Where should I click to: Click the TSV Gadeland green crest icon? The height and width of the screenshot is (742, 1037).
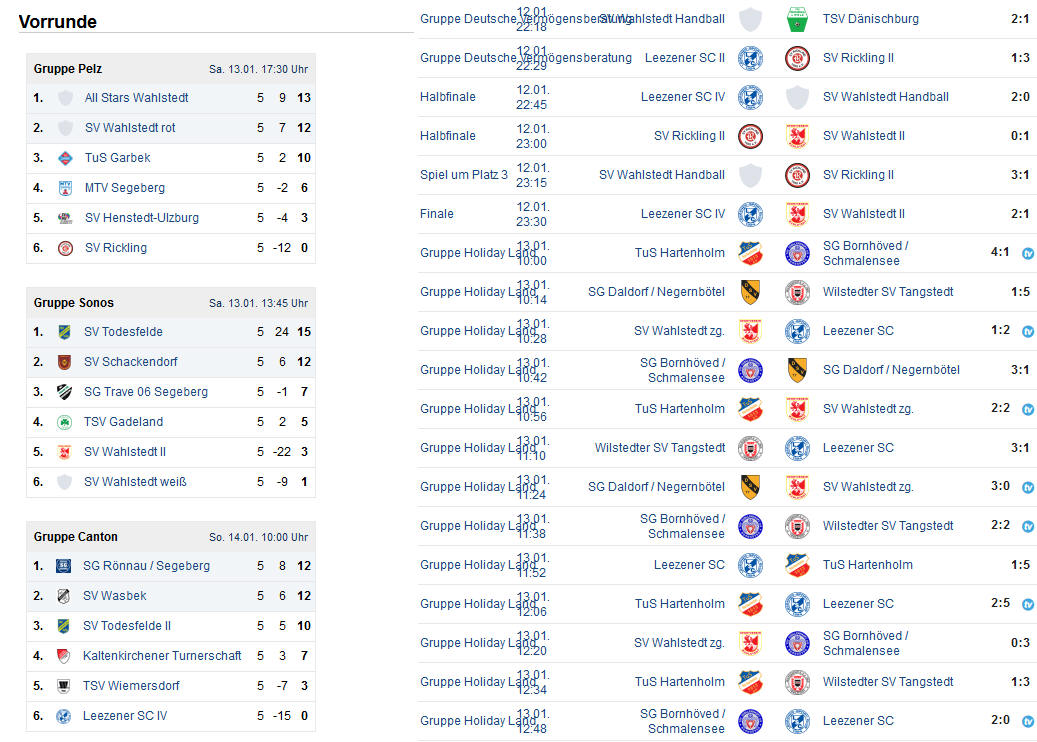point(64,422)
